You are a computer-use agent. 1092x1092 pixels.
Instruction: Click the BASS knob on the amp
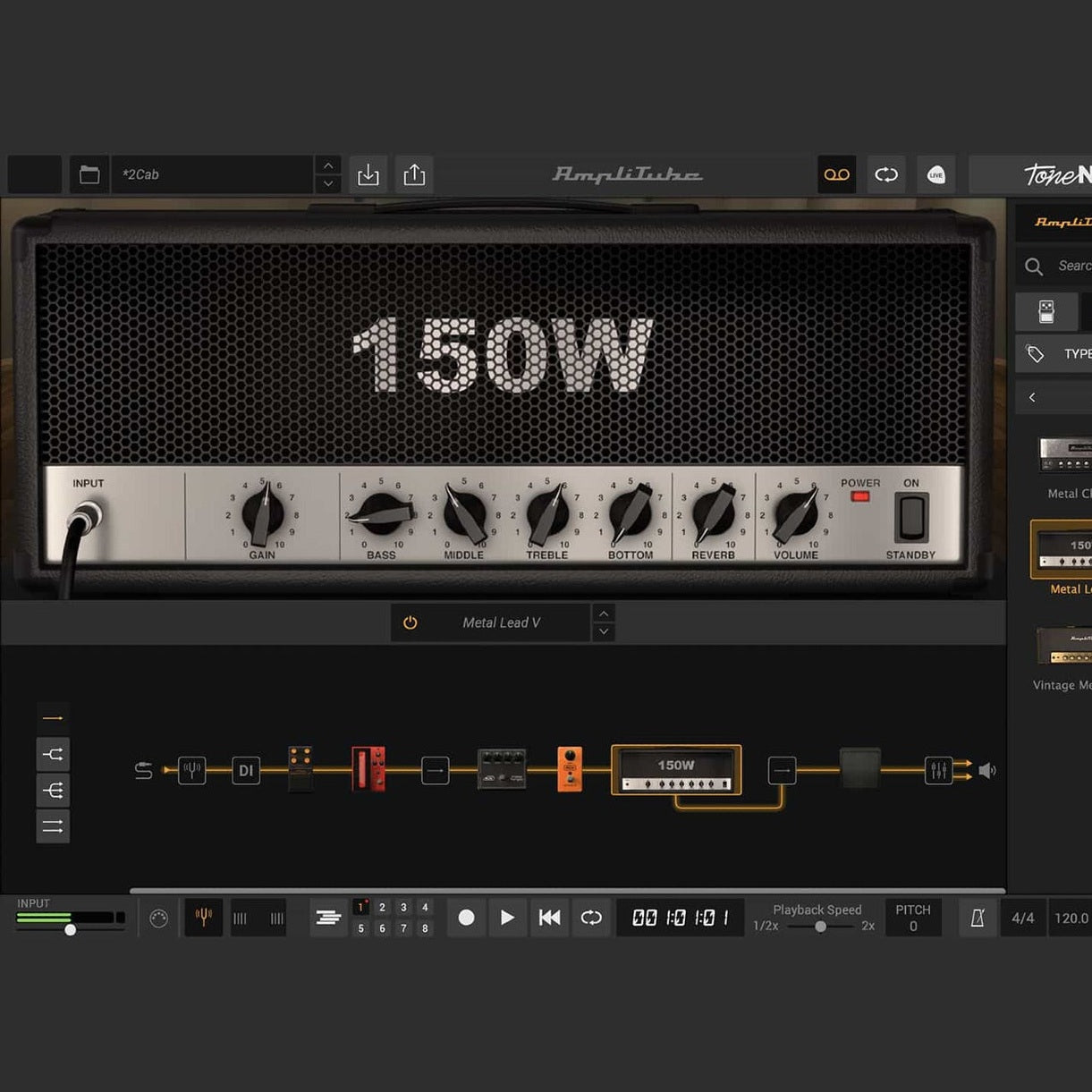(x=381, y=516)
